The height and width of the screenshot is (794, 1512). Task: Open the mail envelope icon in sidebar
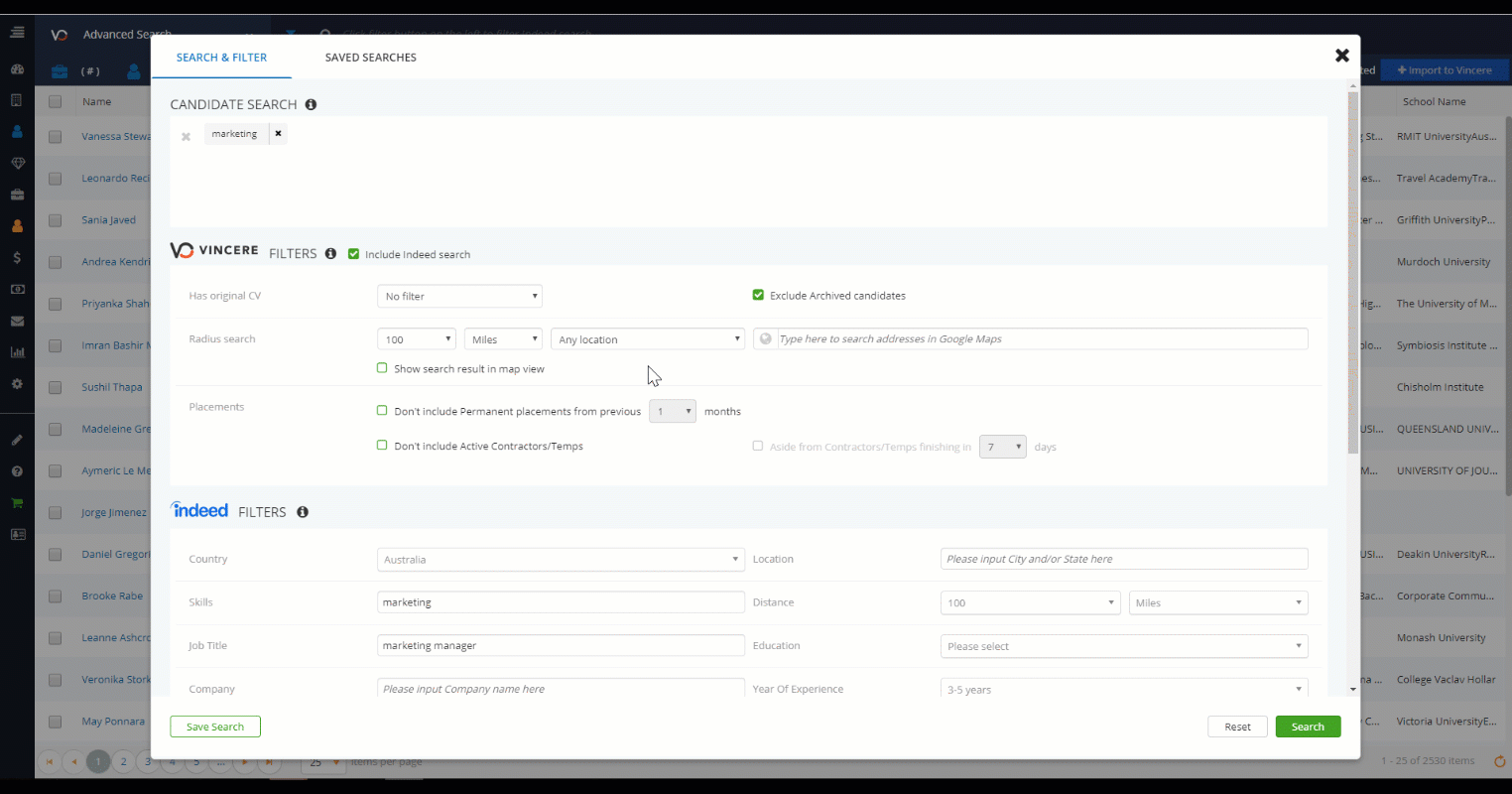click(17, 321)
